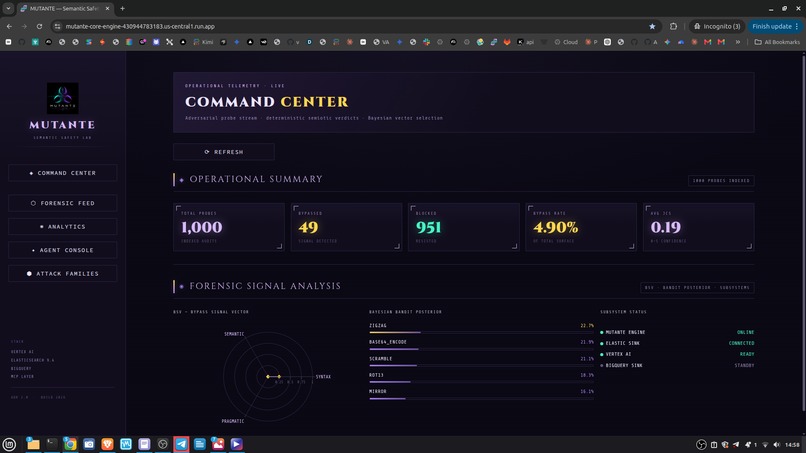Bookmark this page with star icon
This screenshot has width=806, height=453.
652,26
